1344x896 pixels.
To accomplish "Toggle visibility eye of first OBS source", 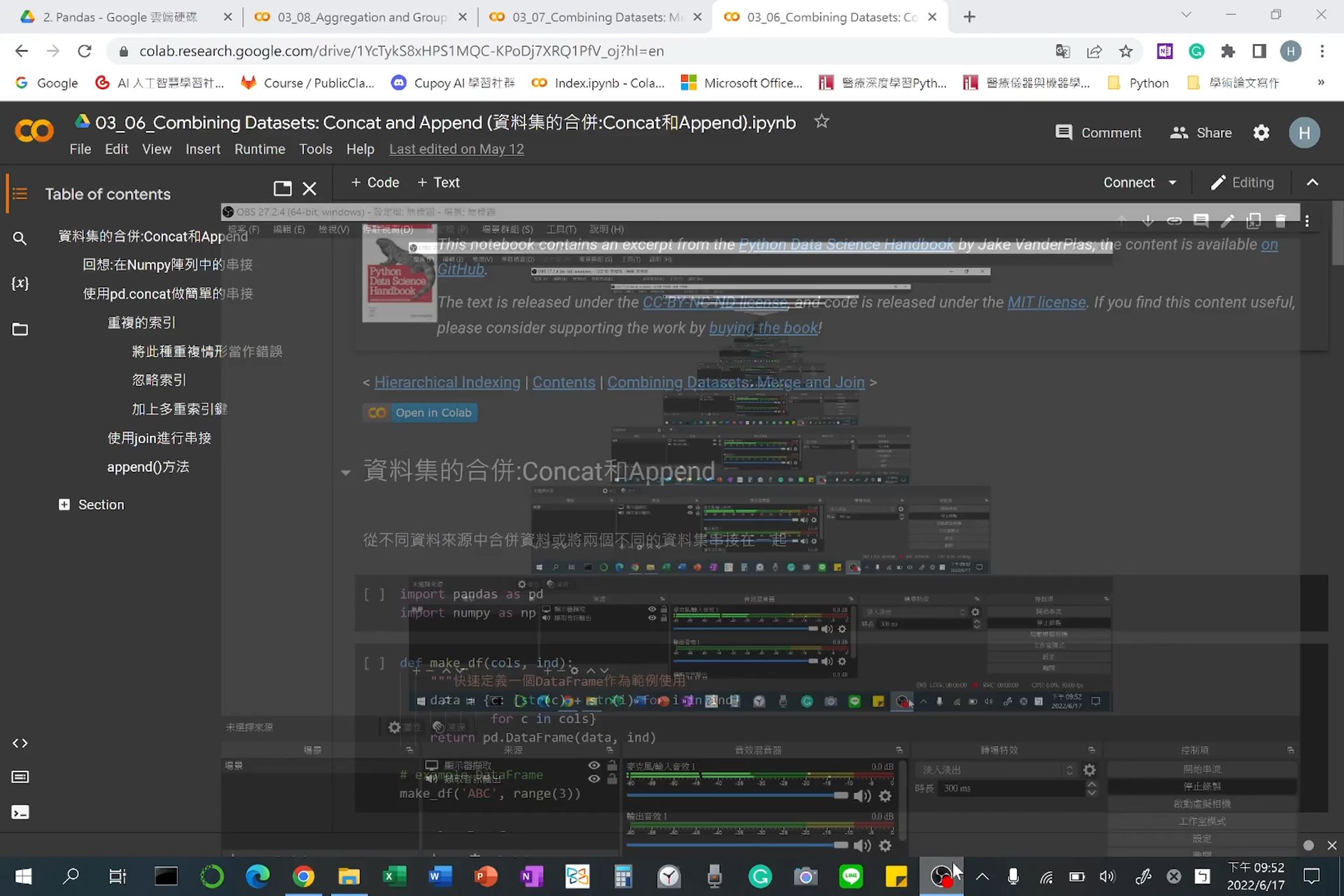I will pyautogui.click(x=594, y=766).
